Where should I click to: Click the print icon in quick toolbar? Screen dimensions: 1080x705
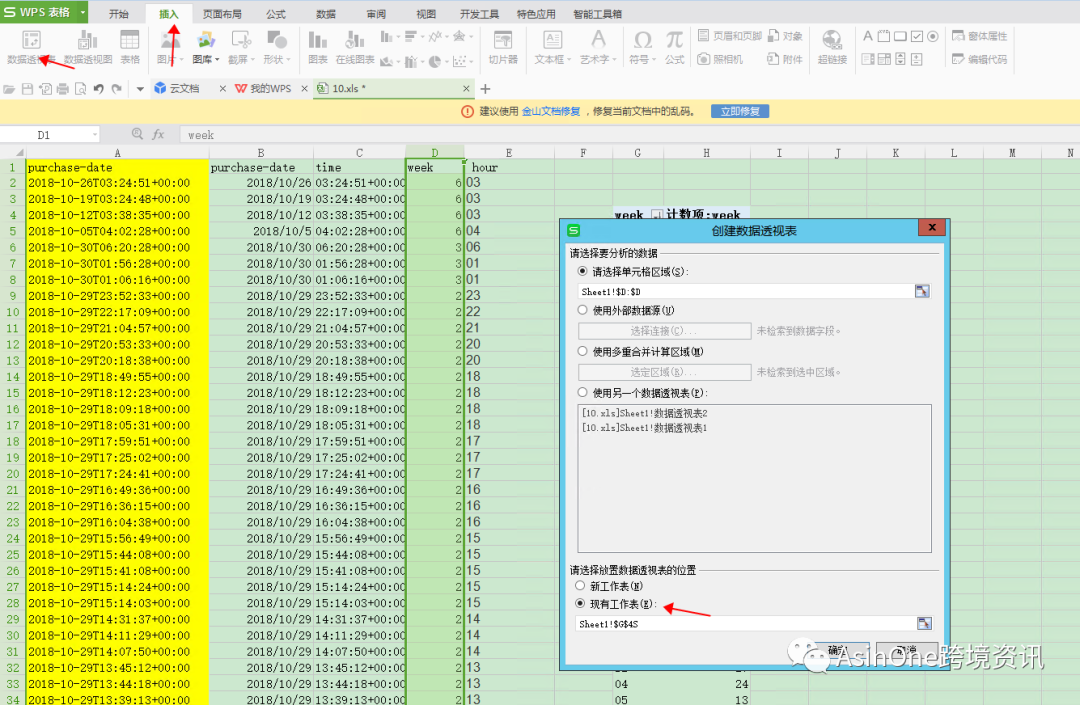(x=63, y=89)
